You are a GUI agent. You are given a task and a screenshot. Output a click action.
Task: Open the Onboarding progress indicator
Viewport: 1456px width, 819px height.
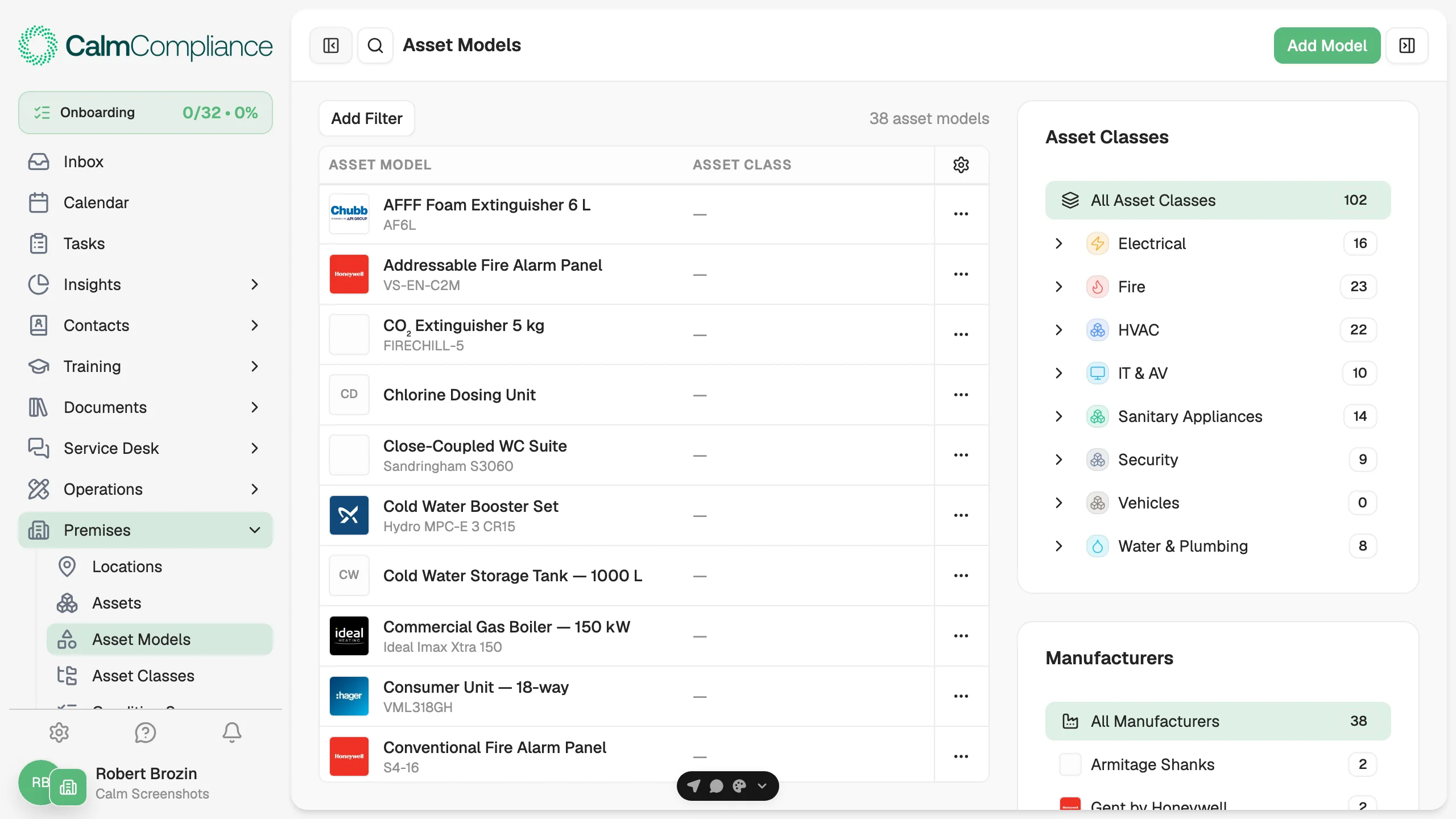coord(146,113)
